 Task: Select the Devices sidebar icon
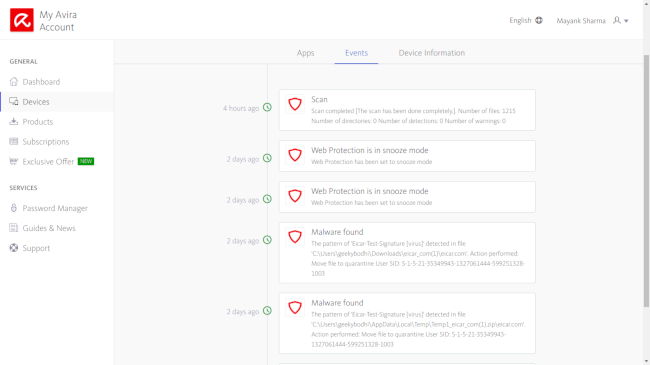point(14,101)
